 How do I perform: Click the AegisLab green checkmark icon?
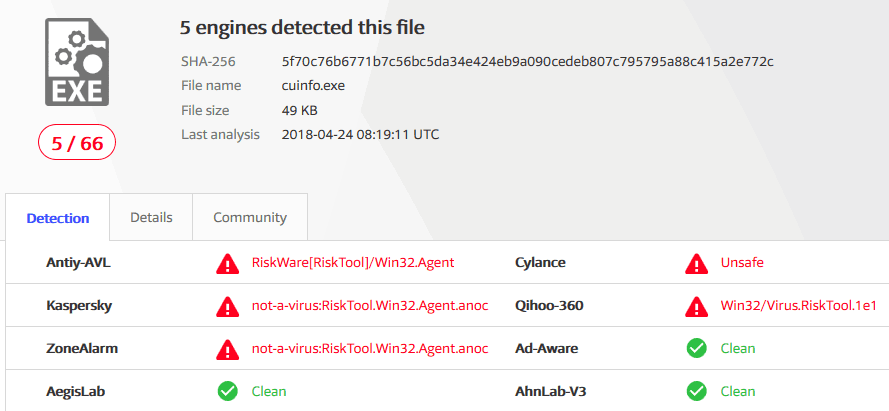pos(227,391)
